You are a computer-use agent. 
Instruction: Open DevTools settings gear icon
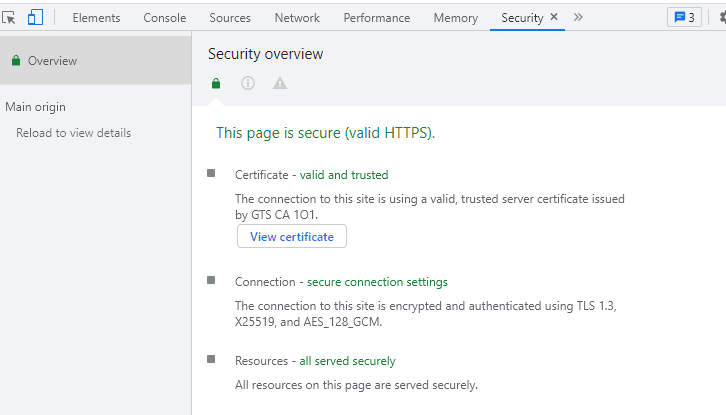[722, 18]
